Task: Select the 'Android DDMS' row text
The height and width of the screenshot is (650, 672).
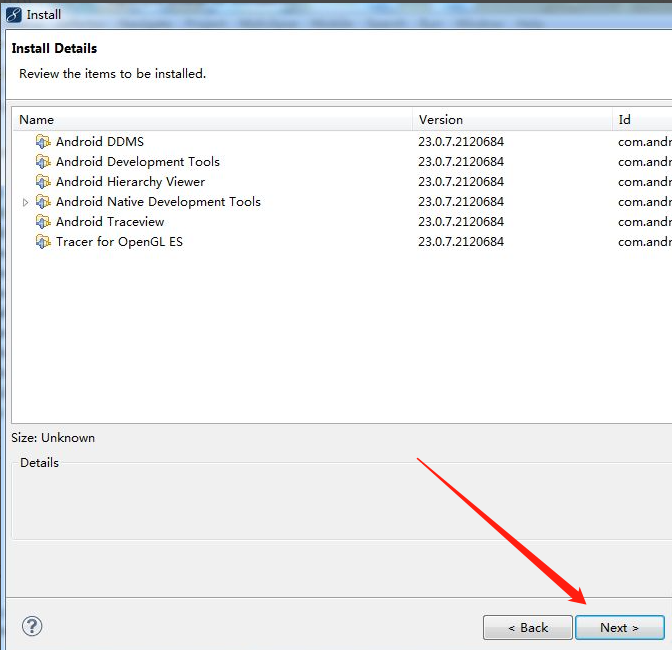Action: [x=100, y=141]
